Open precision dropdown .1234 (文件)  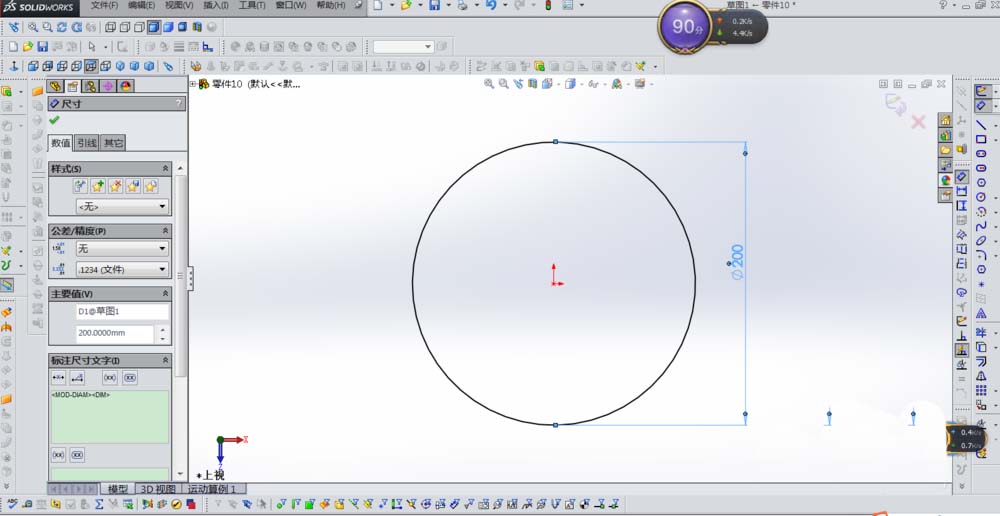122,269
